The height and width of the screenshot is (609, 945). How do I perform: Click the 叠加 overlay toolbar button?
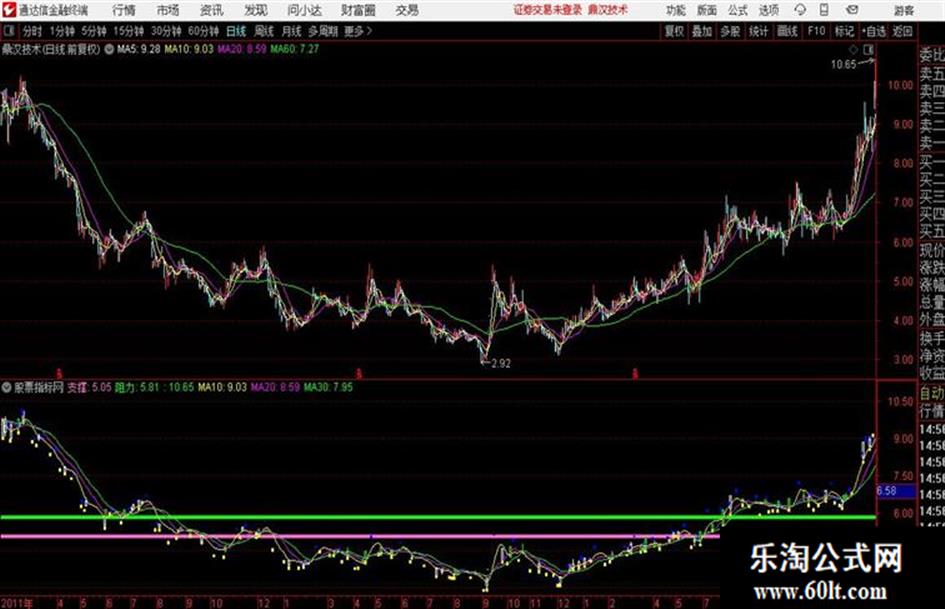[x=702, y=31]
